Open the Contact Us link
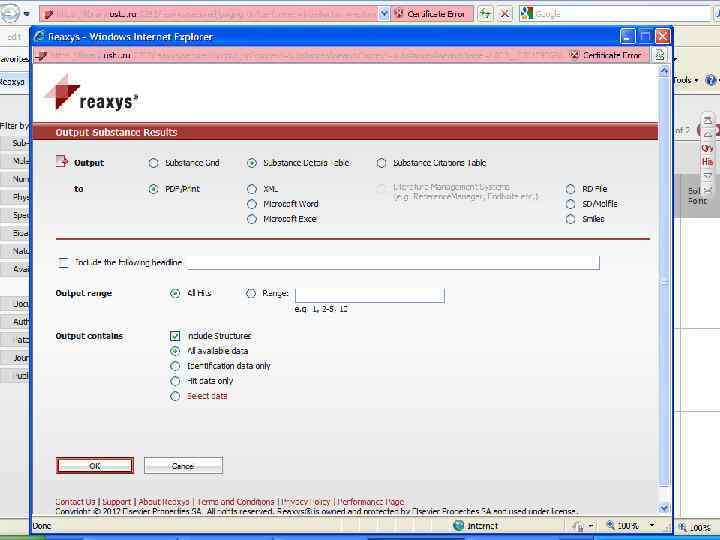The width and height of the screenshot is (720, 540). [75, 502]
